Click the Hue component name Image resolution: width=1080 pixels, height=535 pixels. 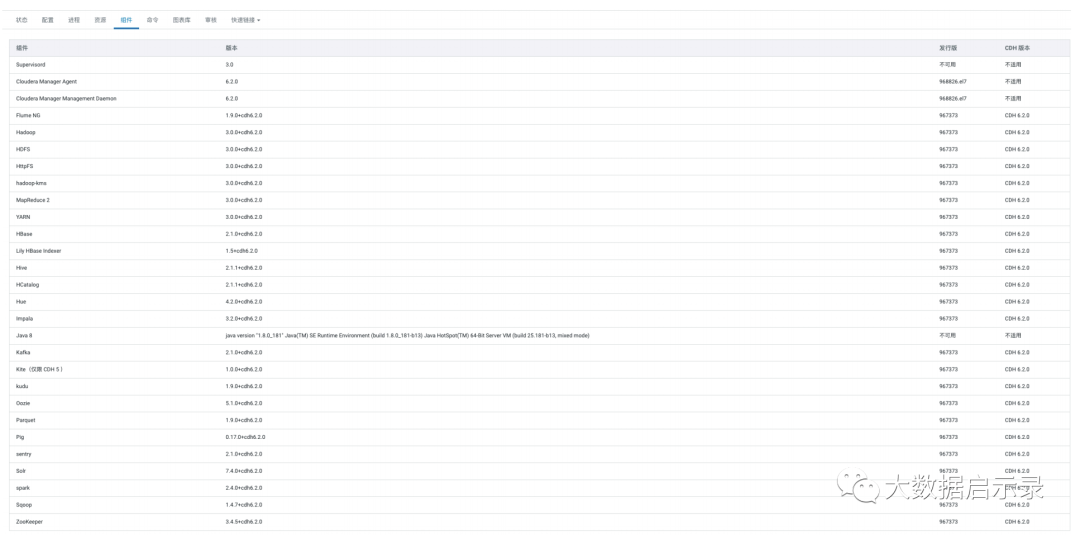coord(21,302)
